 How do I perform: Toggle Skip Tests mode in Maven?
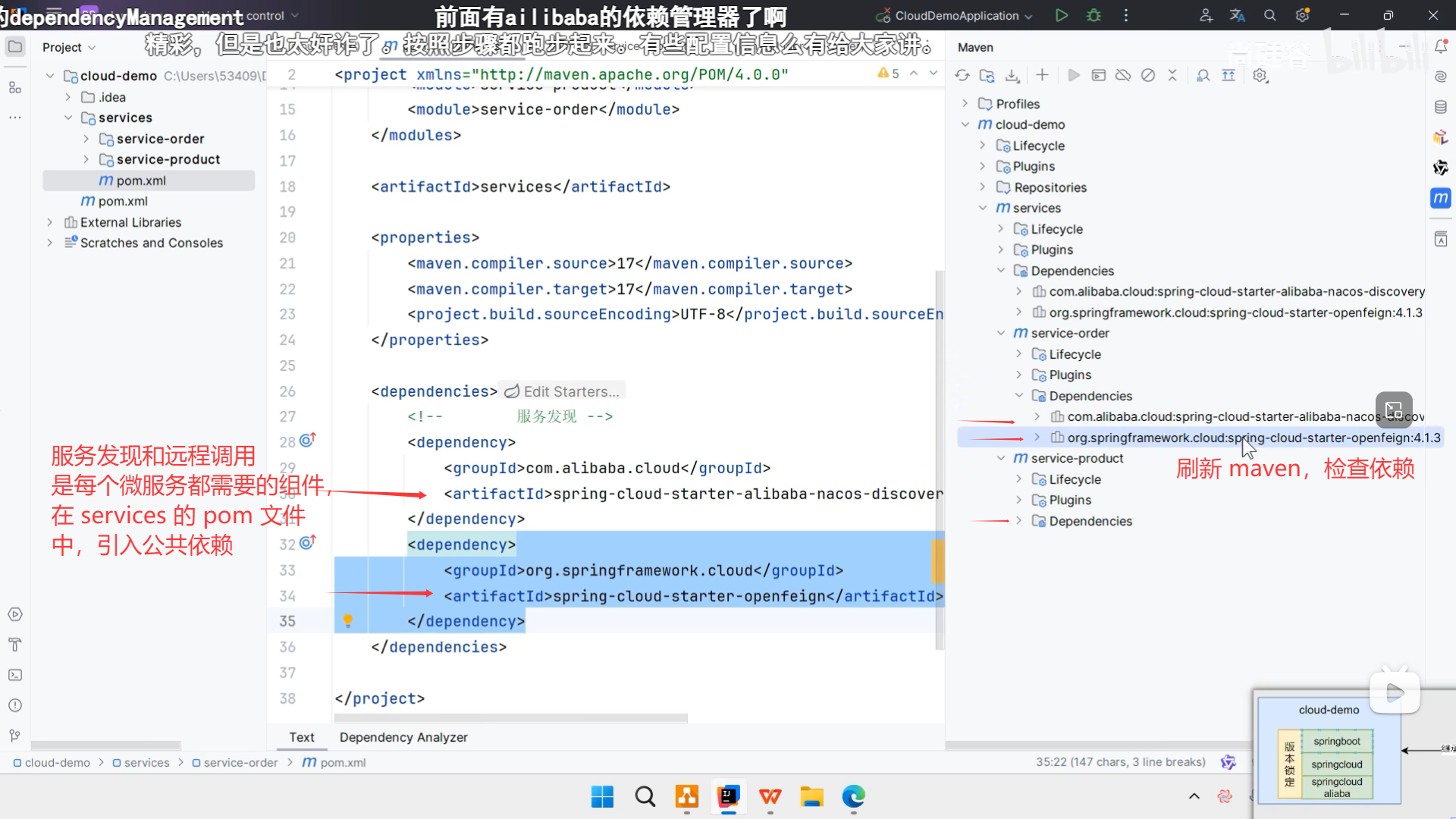click(1148, 75)
